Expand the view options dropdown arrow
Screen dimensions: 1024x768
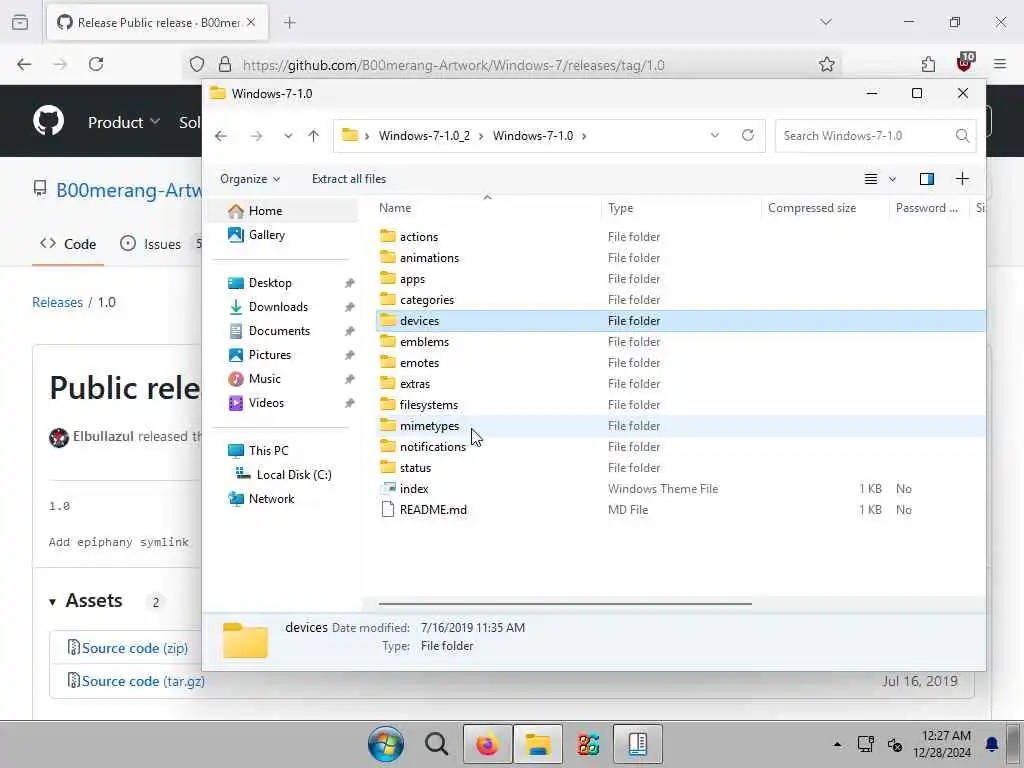pyautogui.click(x=892, y=179)
